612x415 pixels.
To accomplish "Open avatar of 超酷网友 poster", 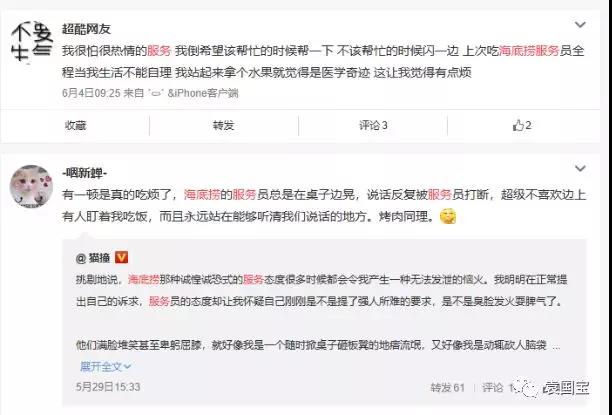I will click(x=31, y=42).
